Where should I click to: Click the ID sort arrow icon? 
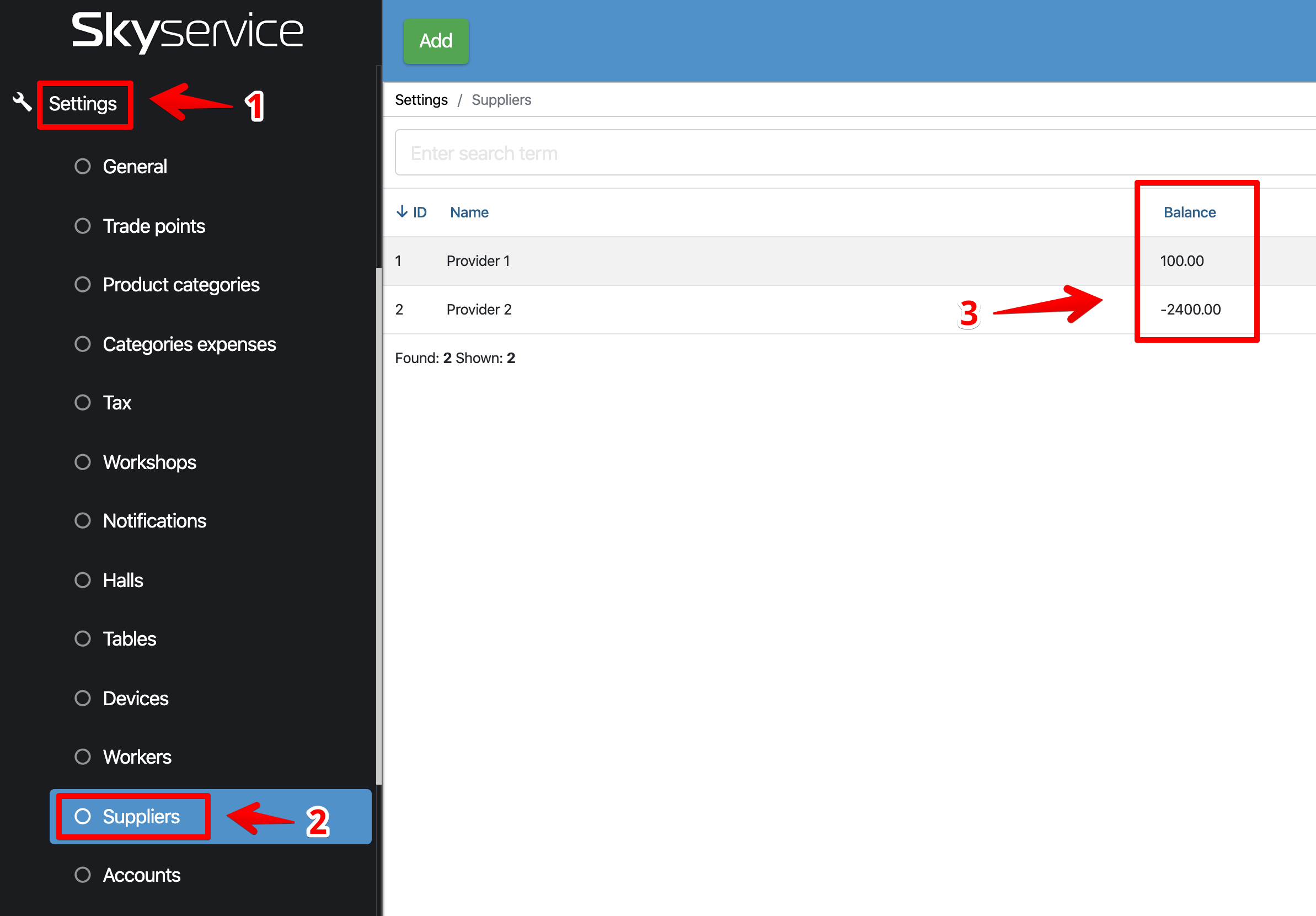click(x=402, y=212)
